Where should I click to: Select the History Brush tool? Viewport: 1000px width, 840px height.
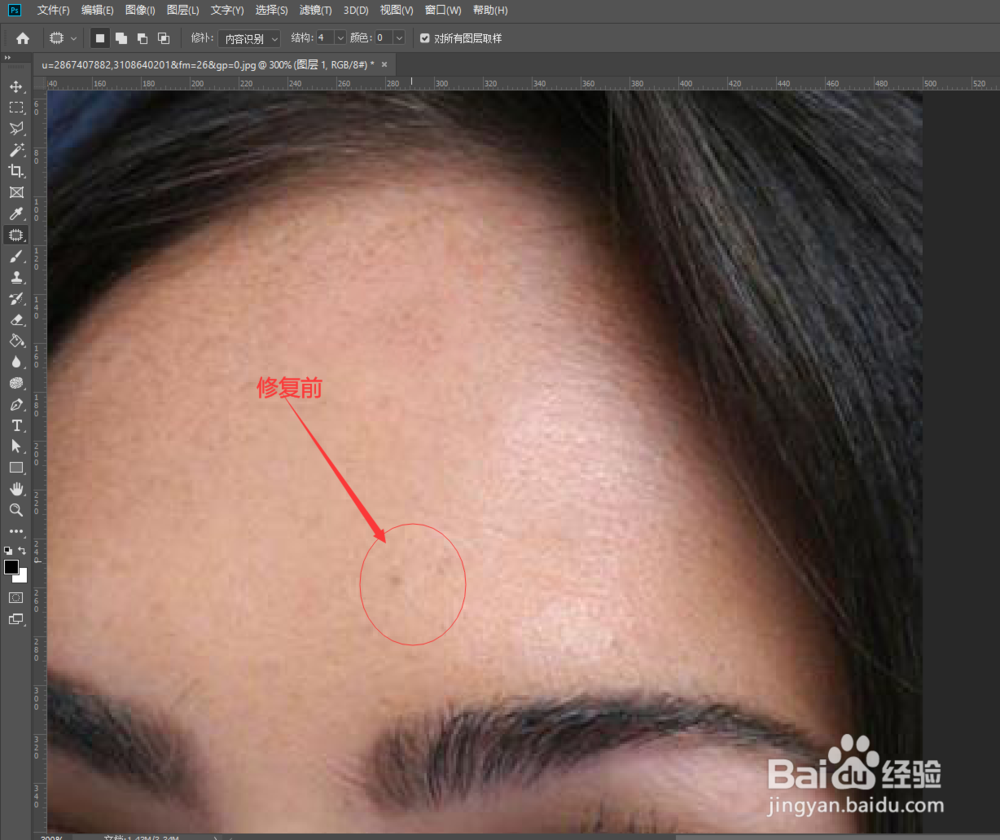coord(16,298)
